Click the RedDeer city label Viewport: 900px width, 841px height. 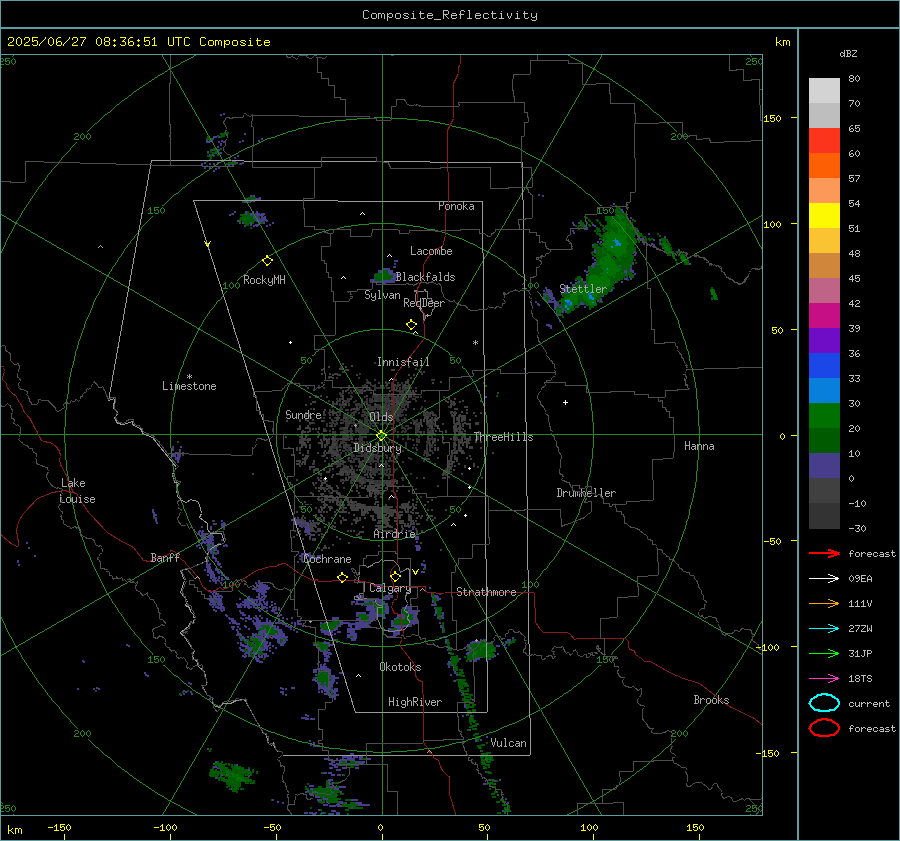point(424,303)
